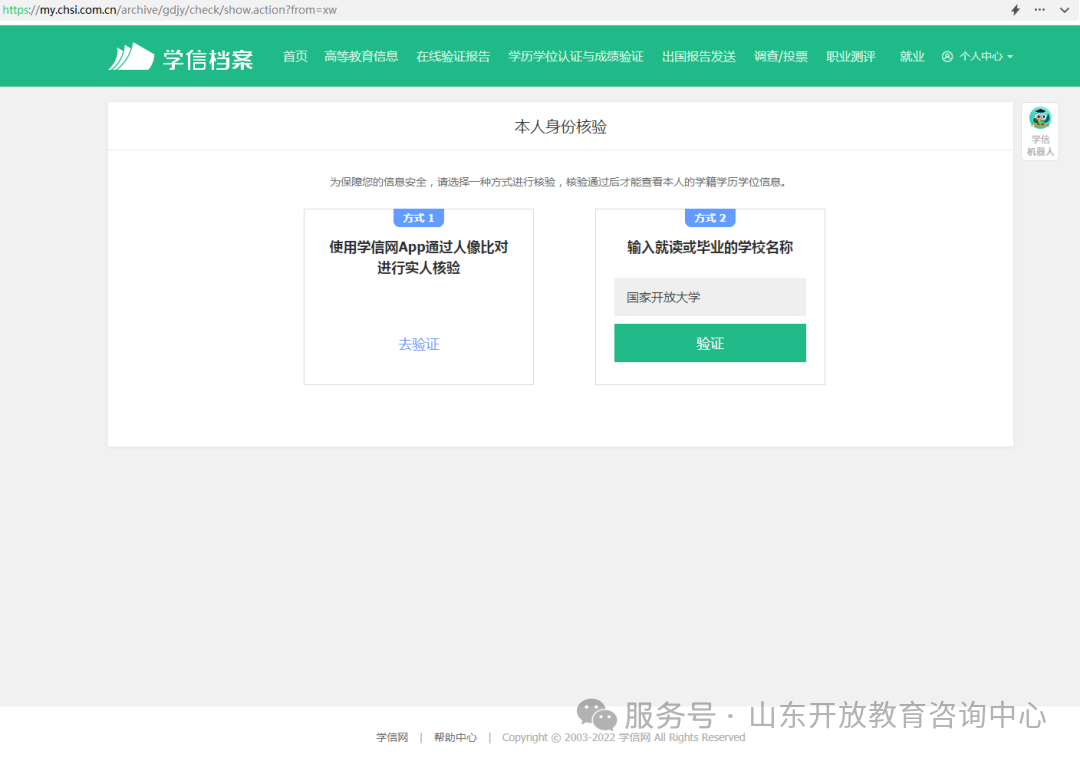Open 就业 menu item
This screenshot has width=1080, height=758.
click(912, 56)
